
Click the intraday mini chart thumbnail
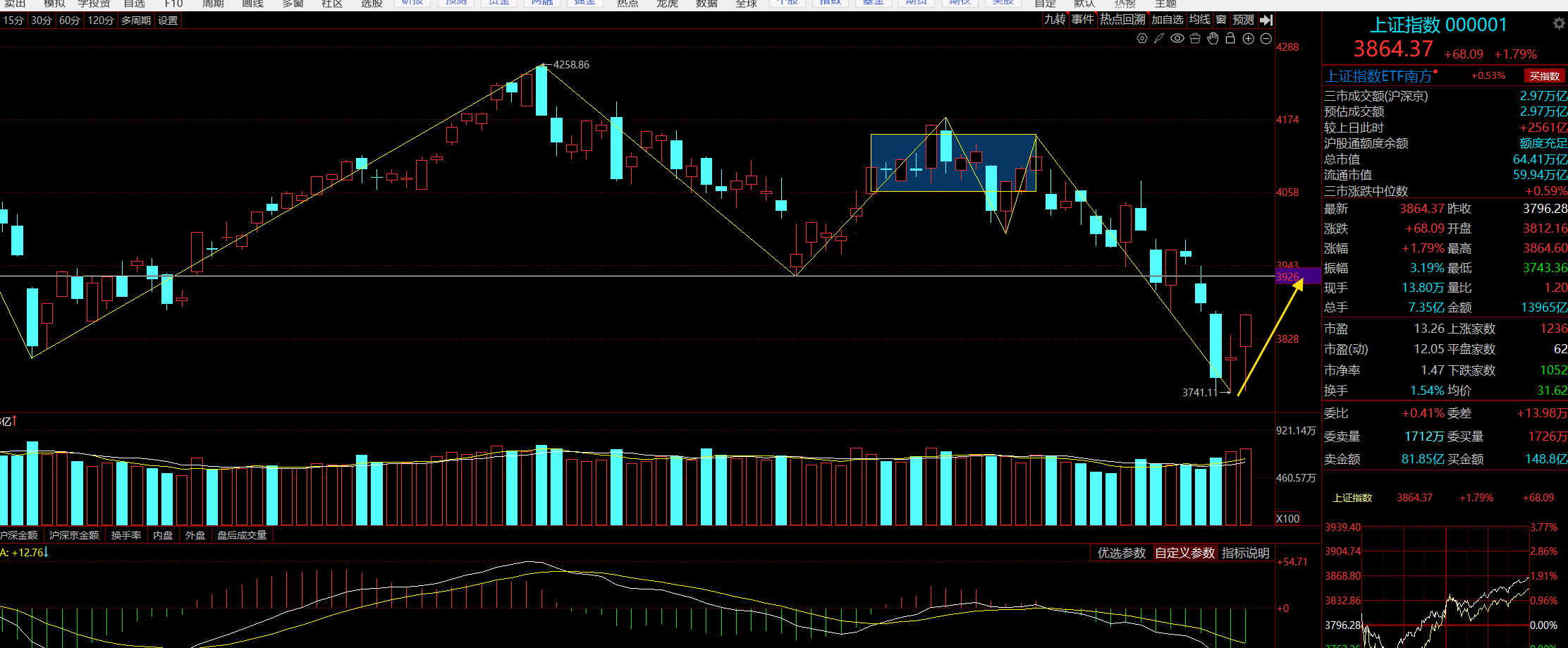(1445, 587)
